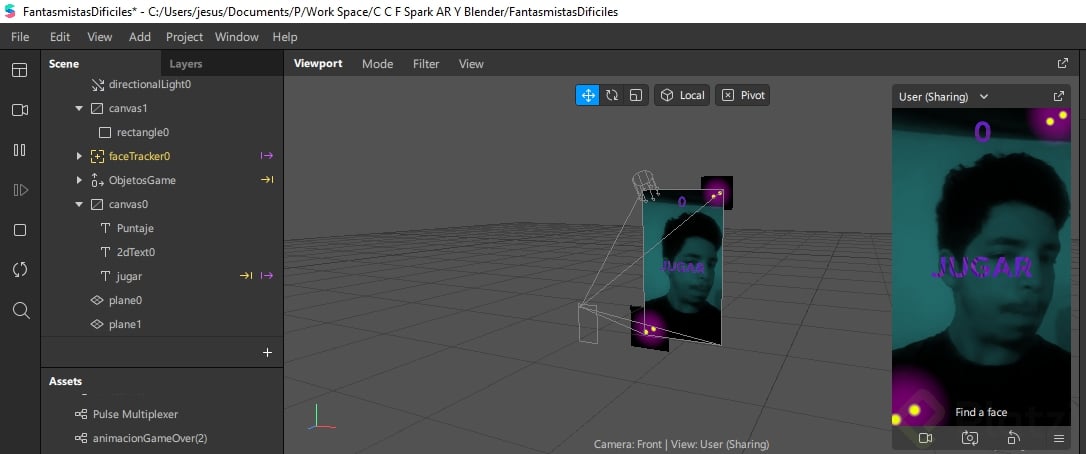Pop out the viewport with the top-right icon
The image size is (1086, 454).
1062,63
